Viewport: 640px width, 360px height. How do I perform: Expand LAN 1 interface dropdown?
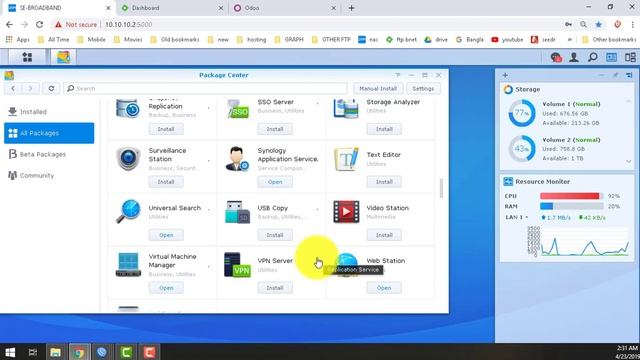point(527,218)
